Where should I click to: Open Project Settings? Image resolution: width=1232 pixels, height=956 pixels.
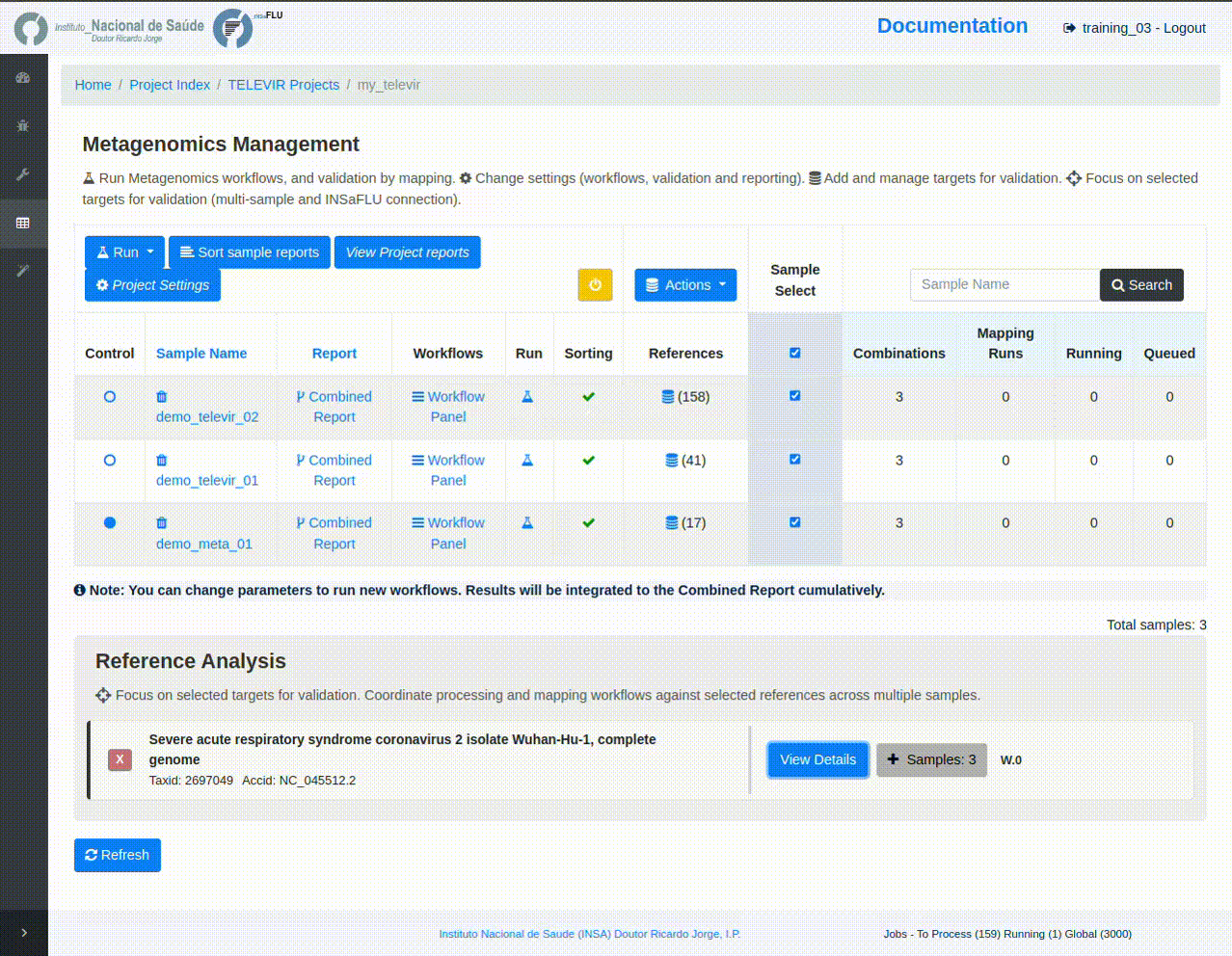152,285
